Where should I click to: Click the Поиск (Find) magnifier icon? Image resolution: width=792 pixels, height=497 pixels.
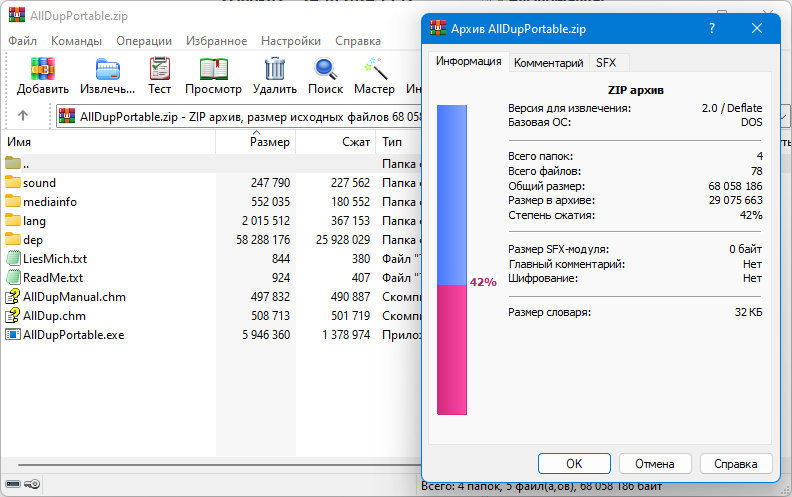(325, 70)
